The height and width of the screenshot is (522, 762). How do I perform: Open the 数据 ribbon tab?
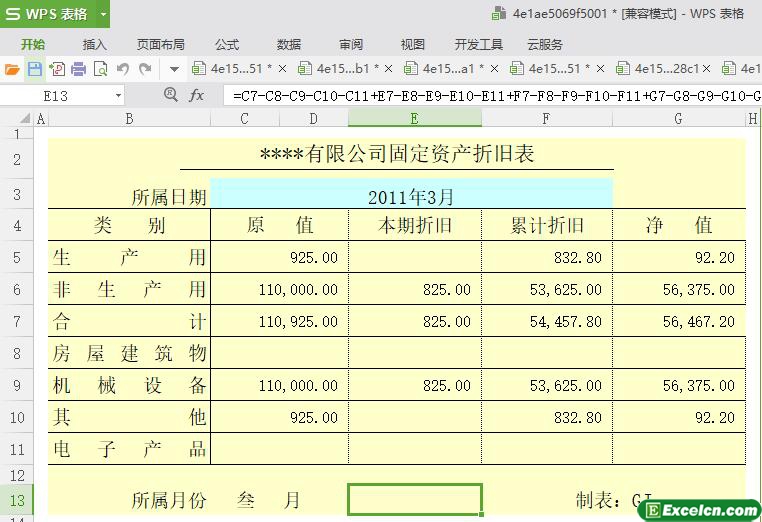(x=289, y=45)
